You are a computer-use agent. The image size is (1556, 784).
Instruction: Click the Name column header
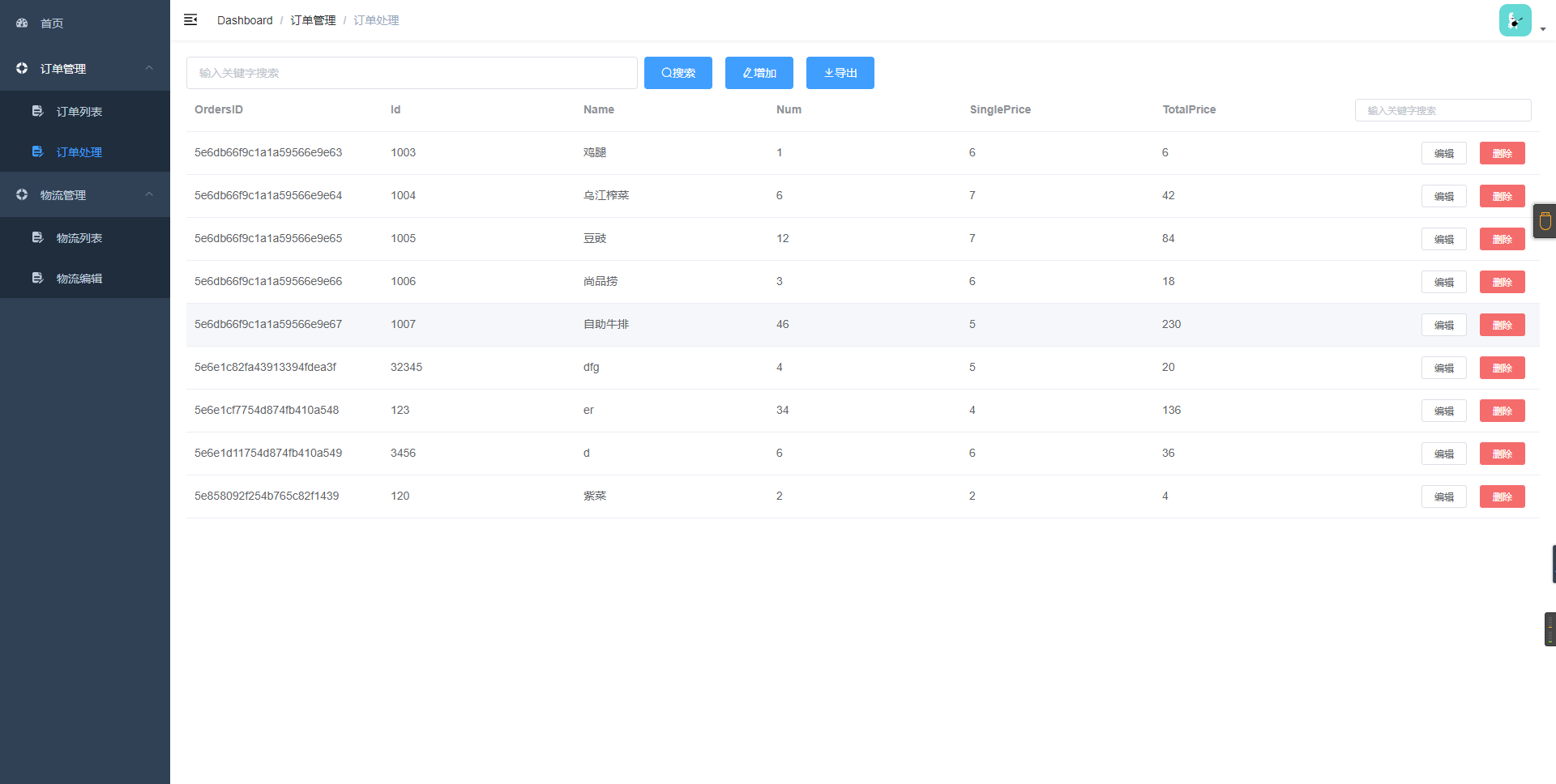[599, 109]
